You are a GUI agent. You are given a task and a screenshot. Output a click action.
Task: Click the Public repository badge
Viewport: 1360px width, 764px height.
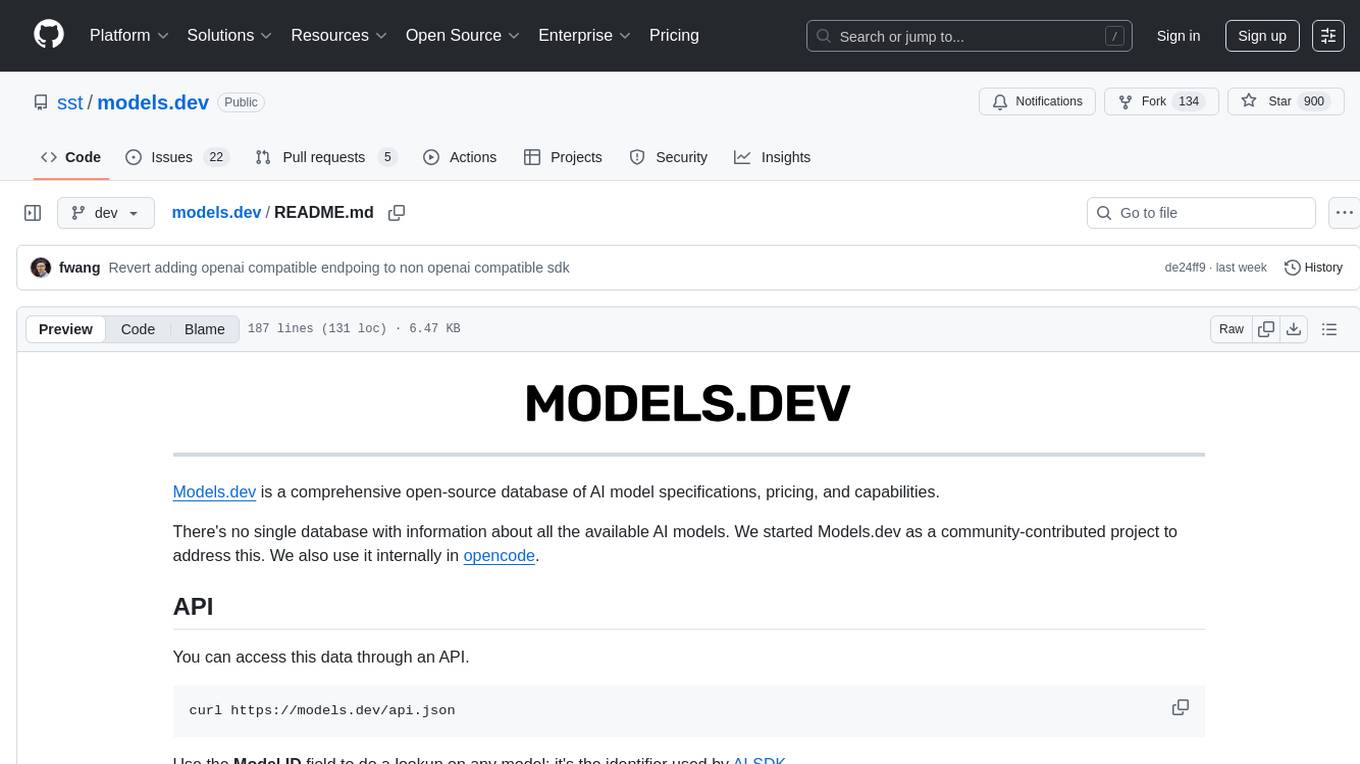point(241,102)
